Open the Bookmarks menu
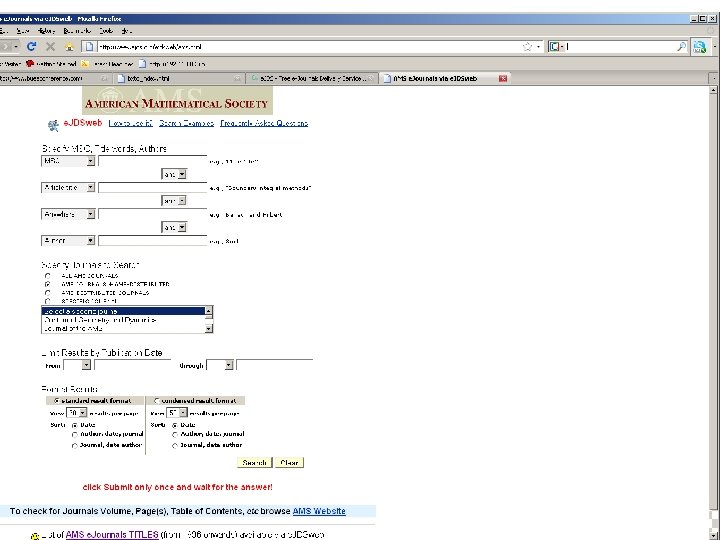Viewport: 720px width, 540px height. (77, 31)
